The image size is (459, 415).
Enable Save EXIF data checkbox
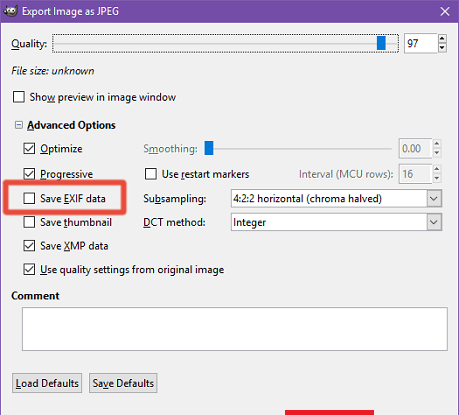(x=29, y=198)
